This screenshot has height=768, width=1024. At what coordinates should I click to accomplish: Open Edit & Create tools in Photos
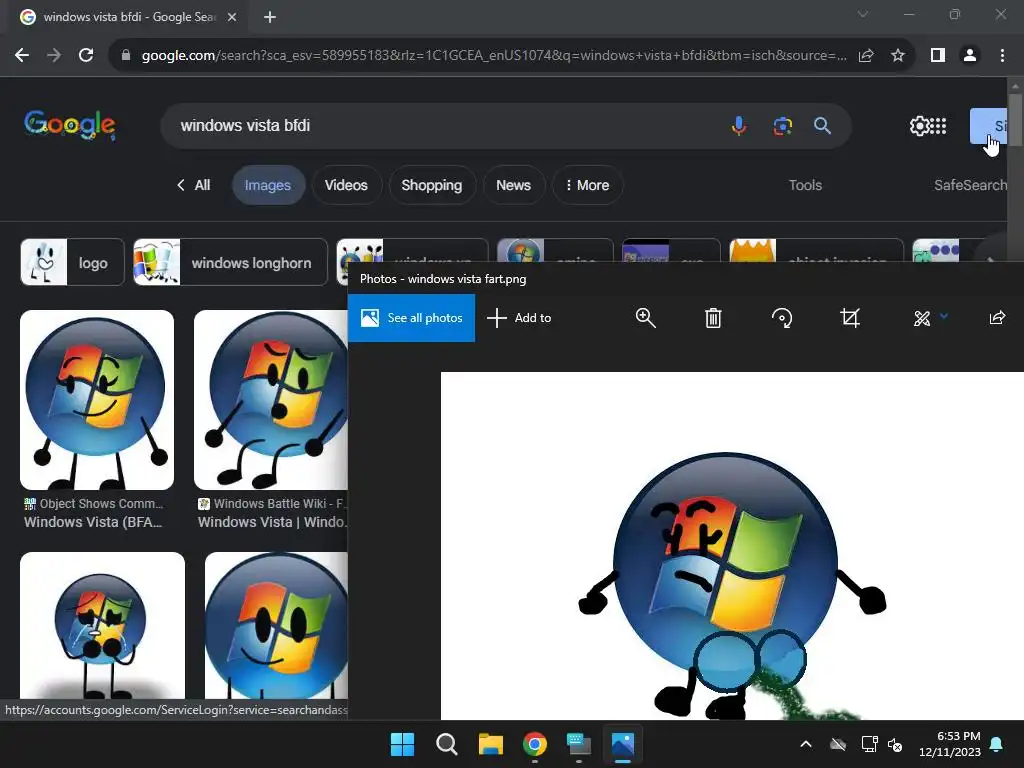tap(921, 319)
